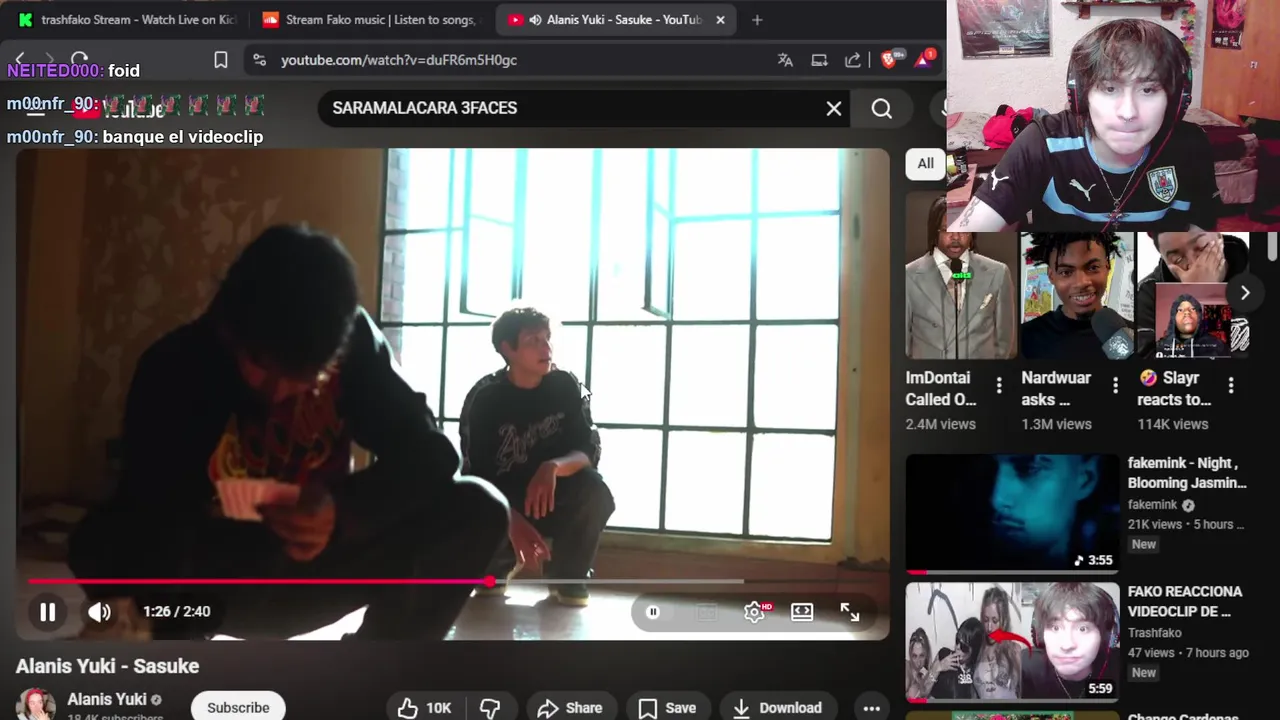Clear the YouTube search text with X

(x=834, y=108)
